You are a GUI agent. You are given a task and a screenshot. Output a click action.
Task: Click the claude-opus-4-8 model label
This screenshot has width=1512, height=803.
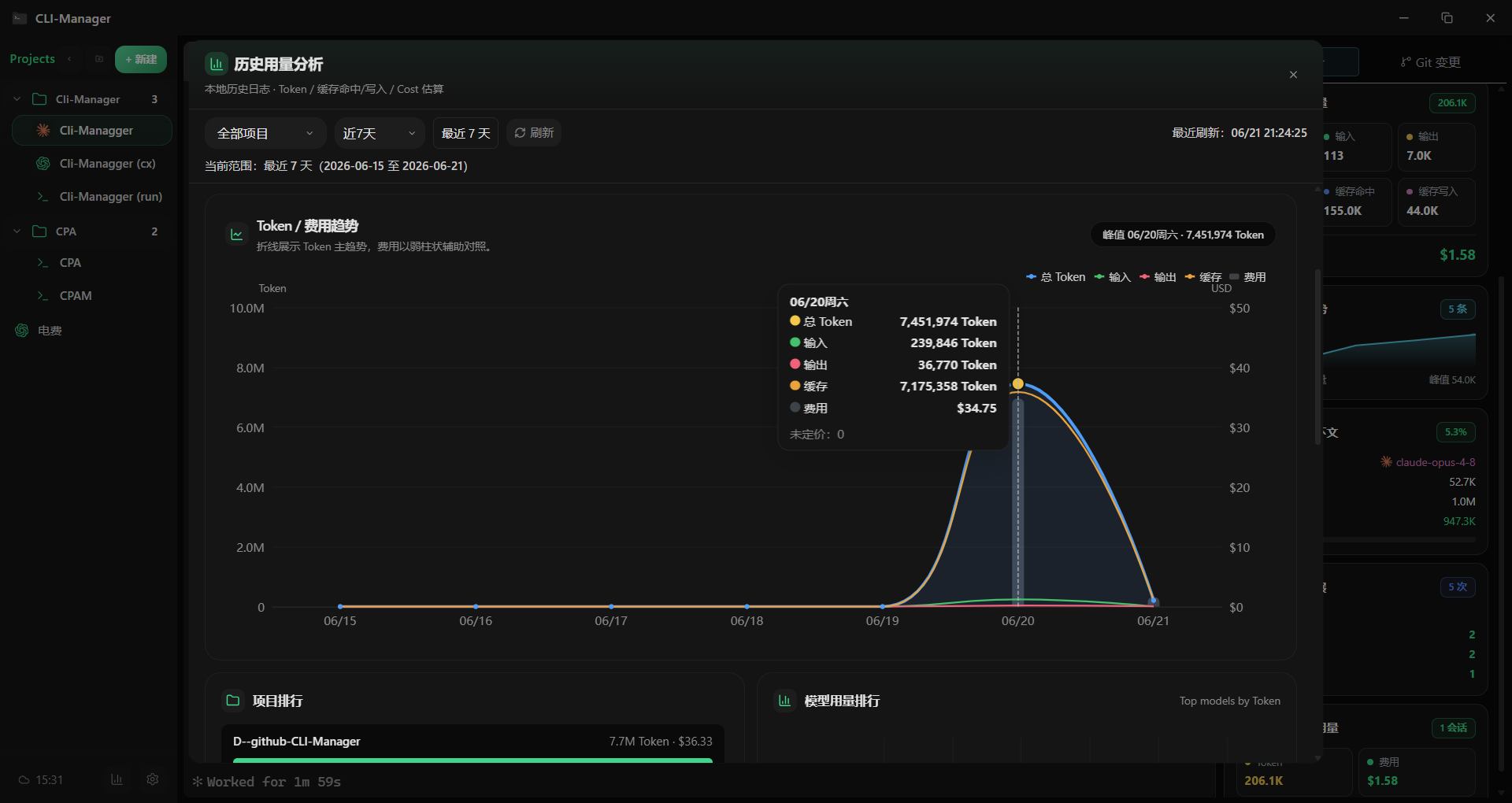point(1436,462)
